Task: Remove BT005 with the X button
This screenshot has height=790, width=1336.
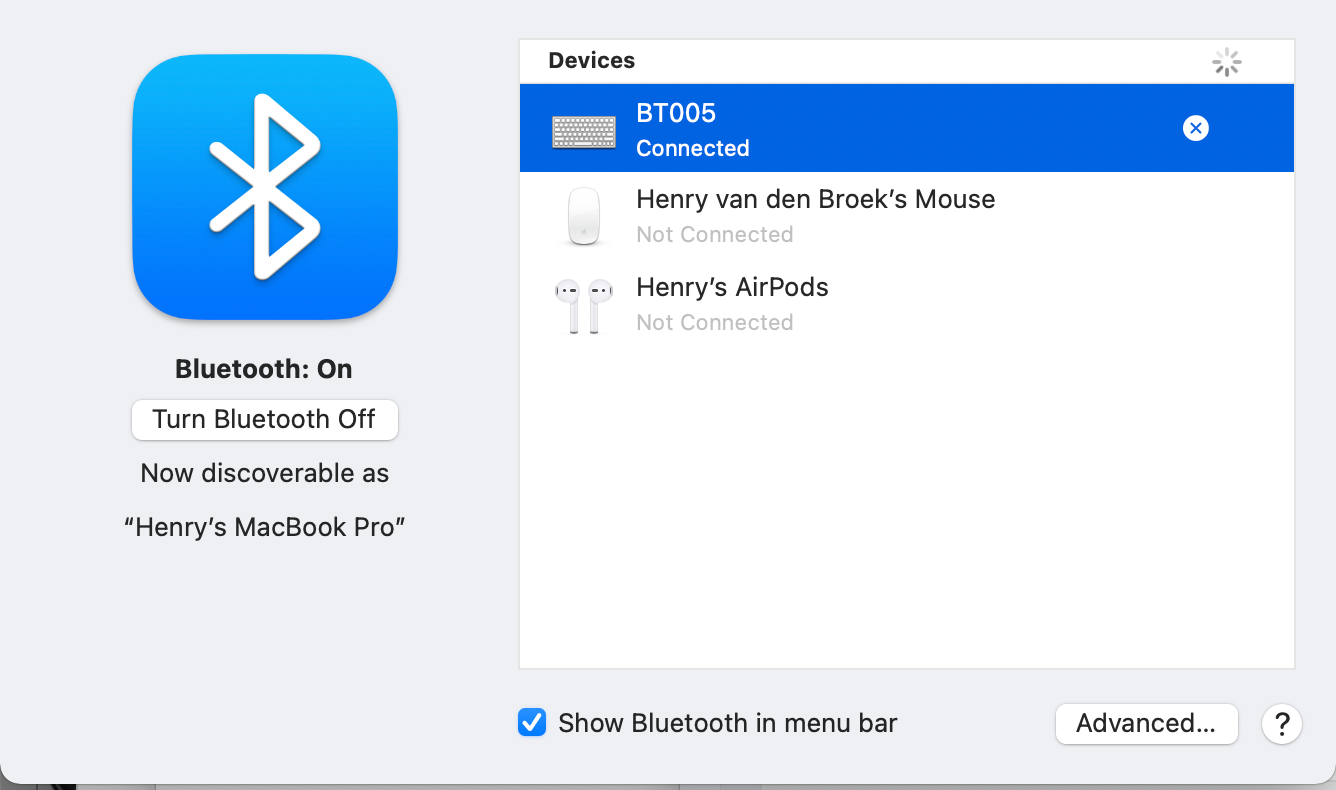Action: (x=1195, y=128)
